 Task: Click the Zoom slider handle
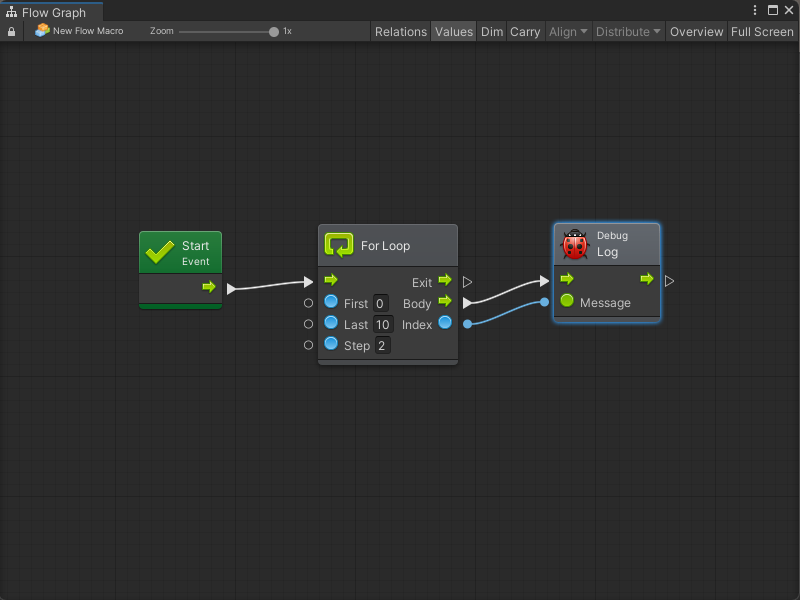[274, 31]
